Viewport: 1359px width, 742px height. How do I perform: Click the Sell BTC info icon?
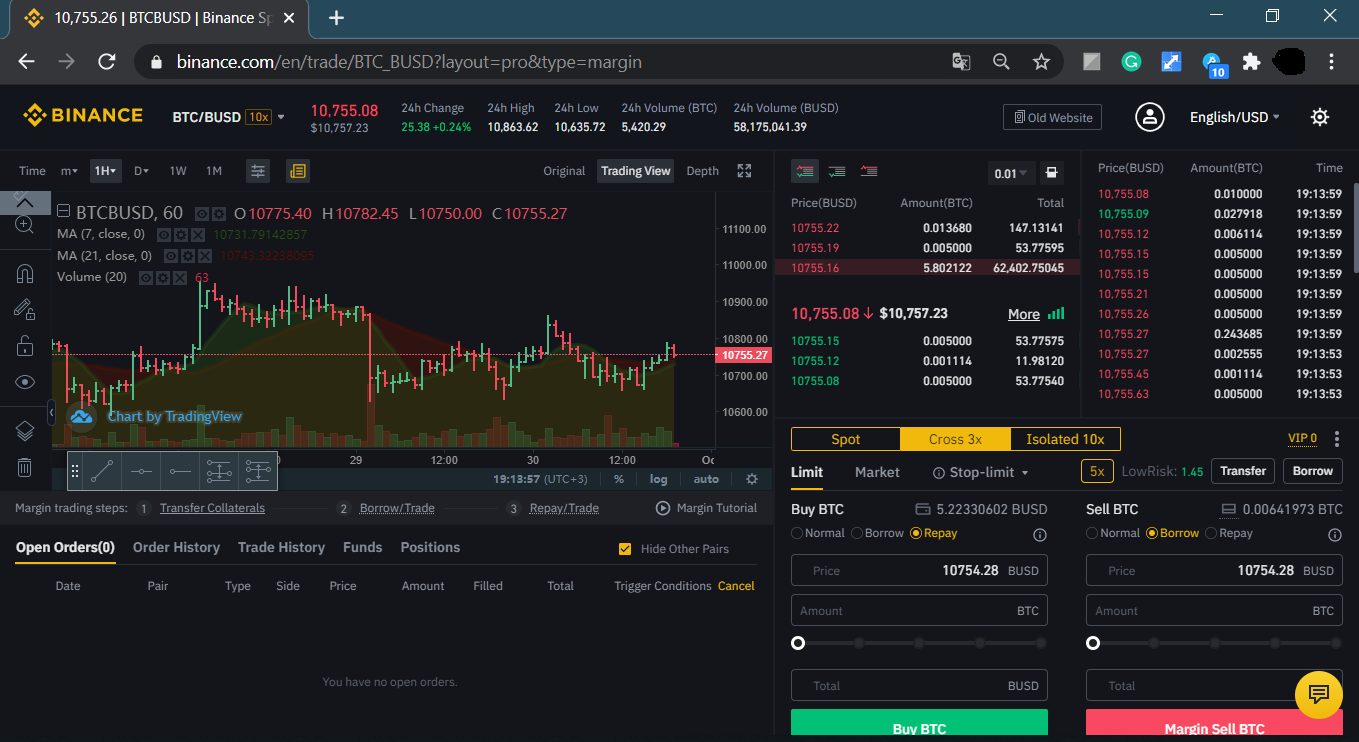pyautogui.click(x=1334, y=535)
